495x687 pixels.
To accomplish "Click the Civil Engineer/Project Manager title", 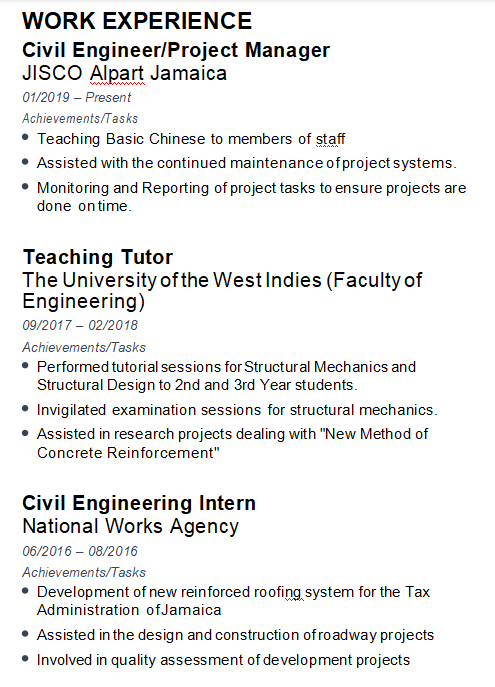I will (176, 50).
